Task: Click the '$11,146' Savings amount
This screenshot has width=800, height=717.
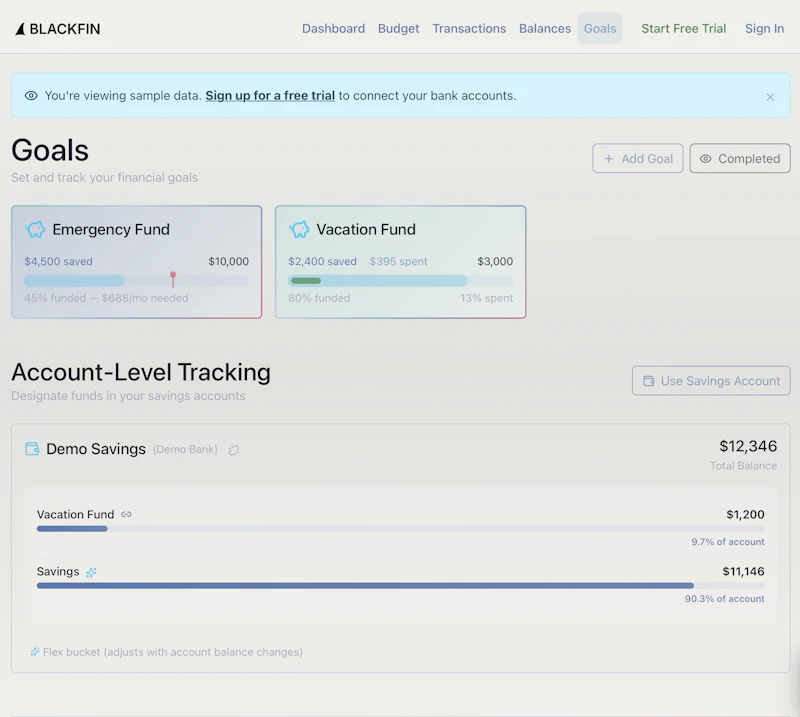Action: (743, 572)
